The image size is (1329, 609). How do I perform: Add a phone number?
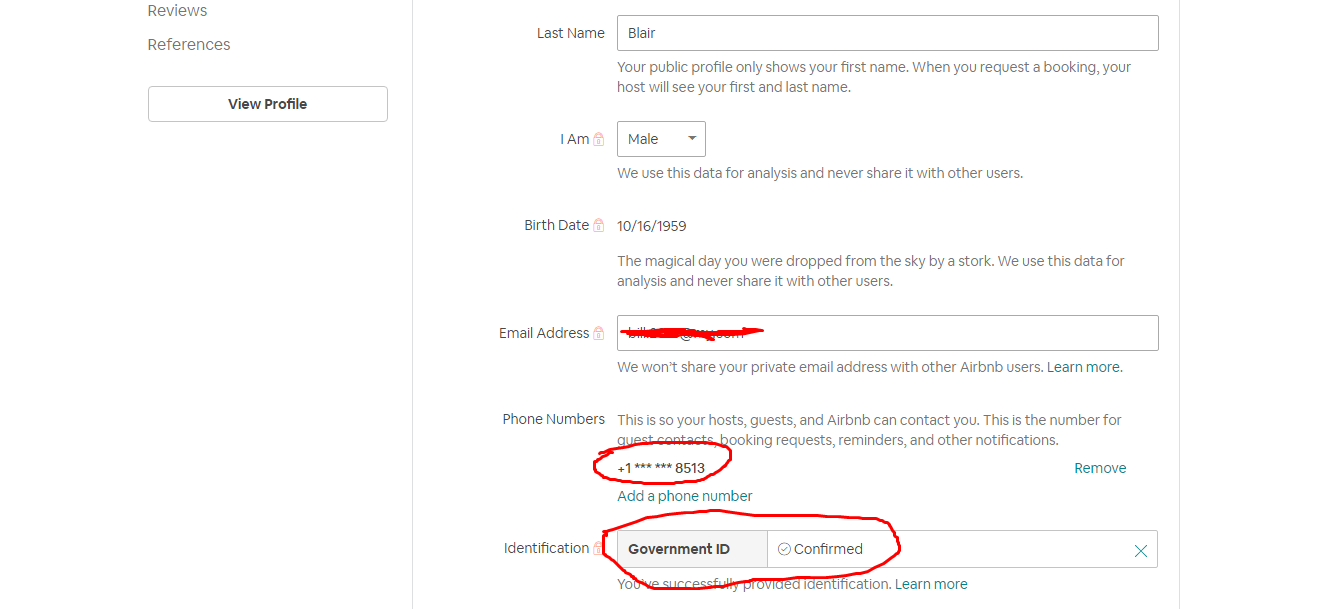click(685, 496)
